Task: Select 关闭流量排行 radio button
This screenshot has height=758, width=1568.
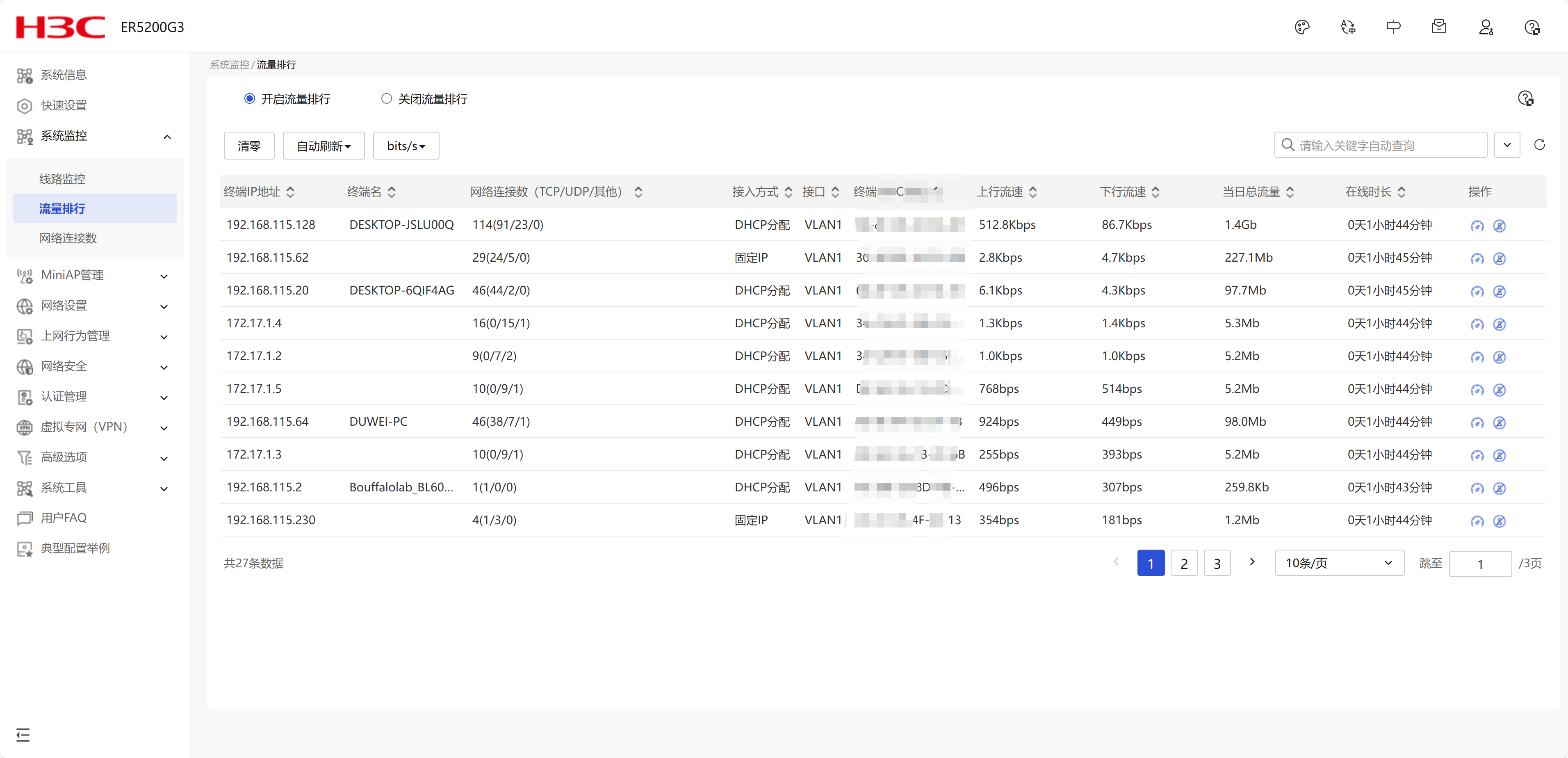Action: 386,98
